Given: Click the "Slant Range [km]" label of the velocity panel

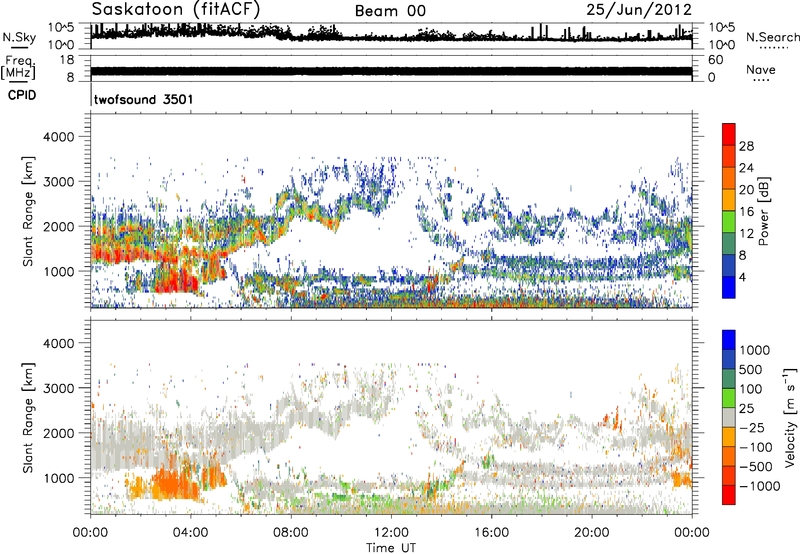Looking at the screenshot, I should pos(28,417).
